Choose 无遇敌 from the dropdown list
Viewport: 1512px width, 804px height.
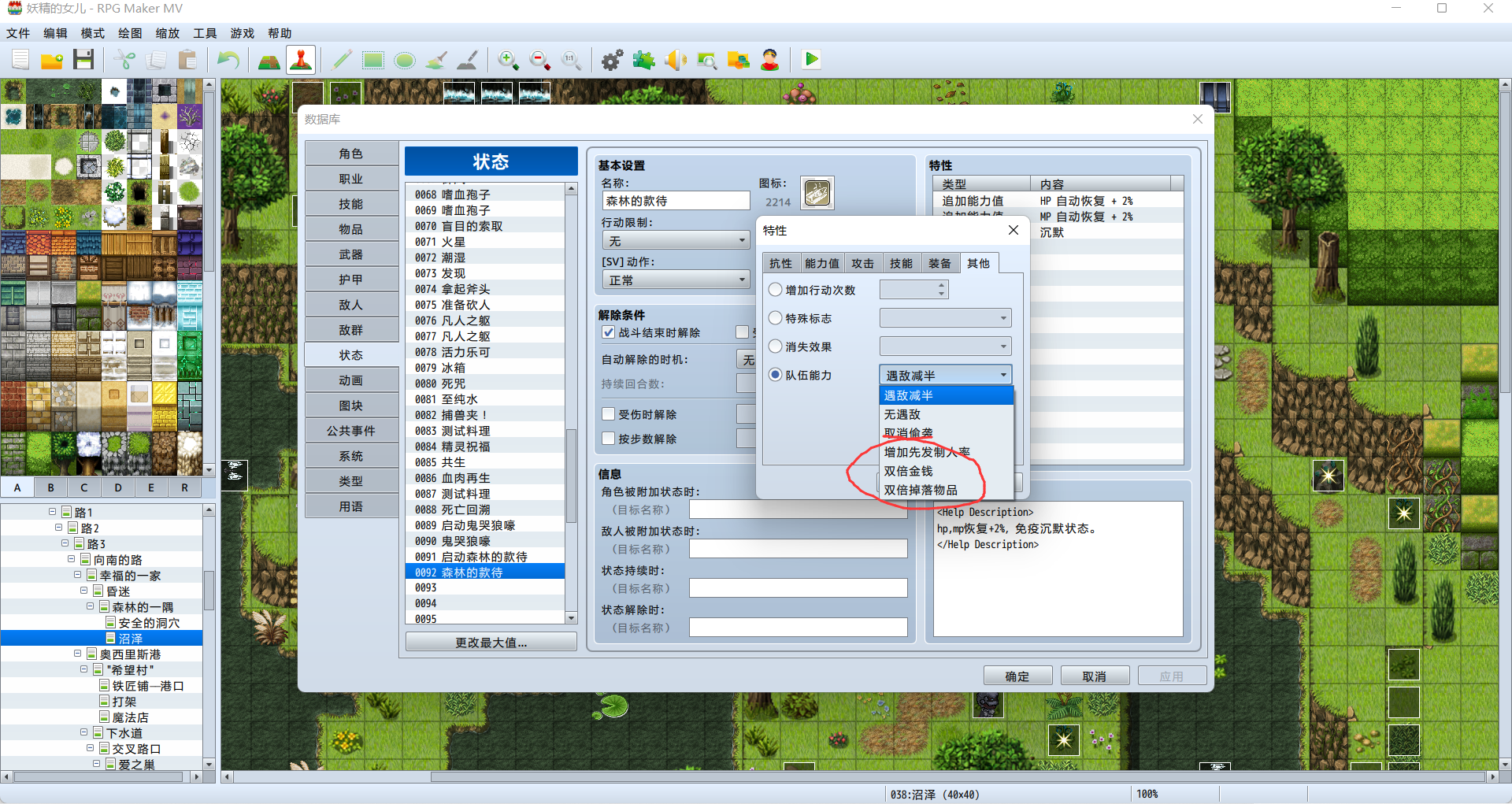point(946,414)
